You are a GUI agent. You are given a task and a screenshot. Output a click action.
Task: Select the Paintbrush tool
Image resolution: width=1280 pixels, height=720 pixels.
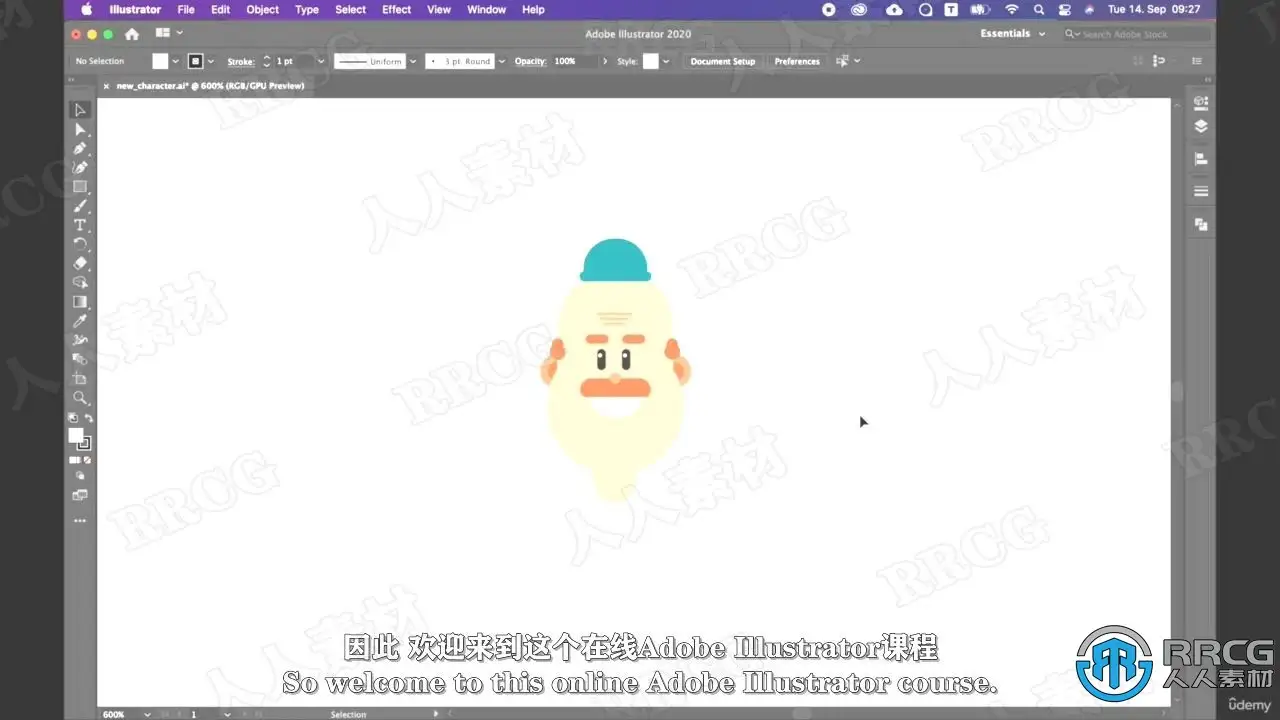(x=80, y=206)
